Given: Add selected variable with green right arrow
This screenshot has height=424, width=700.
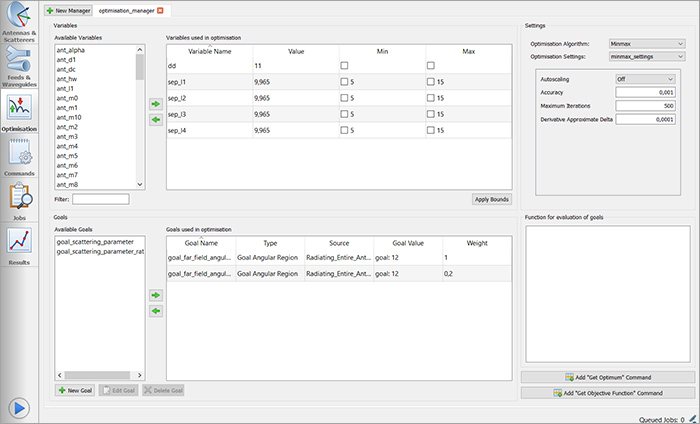Looking at the screenshot, I should [x=155, y=103].
